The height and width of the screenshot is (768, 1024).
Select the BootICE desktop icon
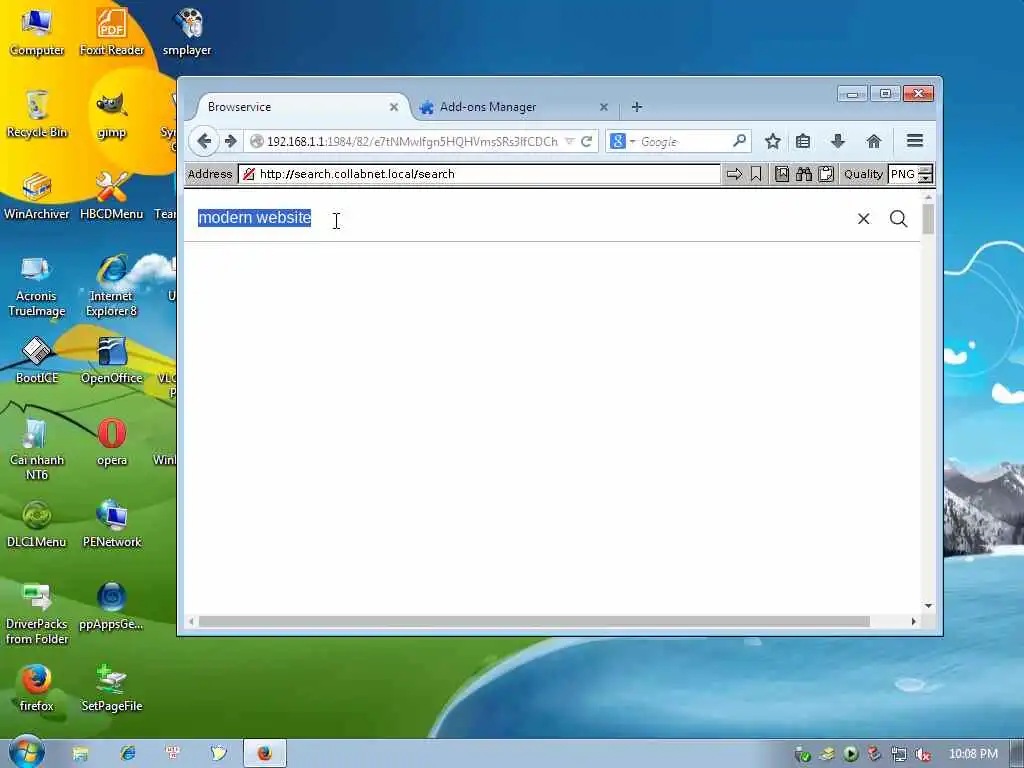(x=37, y=360)
